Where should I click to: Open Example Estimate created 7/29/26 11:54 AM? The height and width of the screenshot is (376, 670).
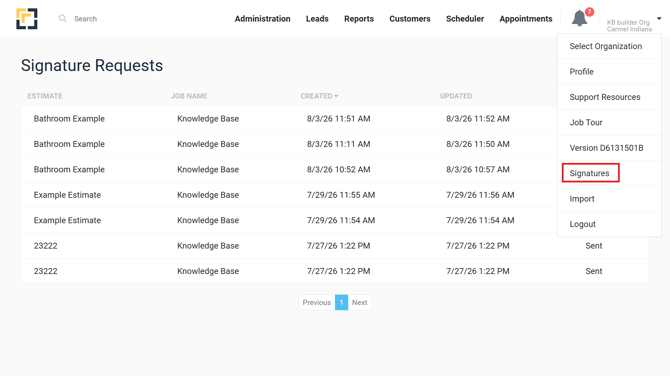[x=68, y=220]
